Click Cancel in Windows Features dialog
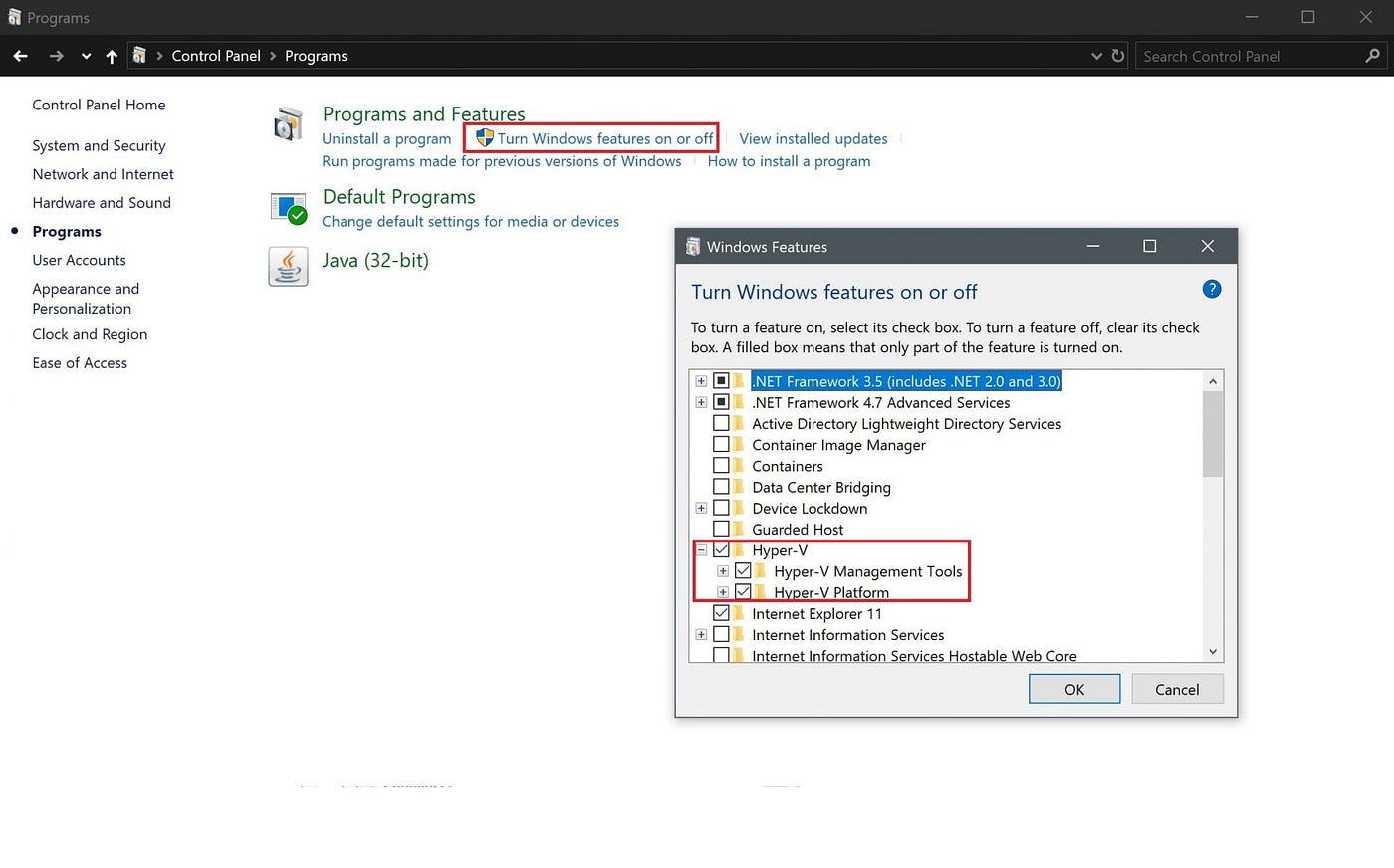This screenshot has height=868, width=1394. (1177, 689)
